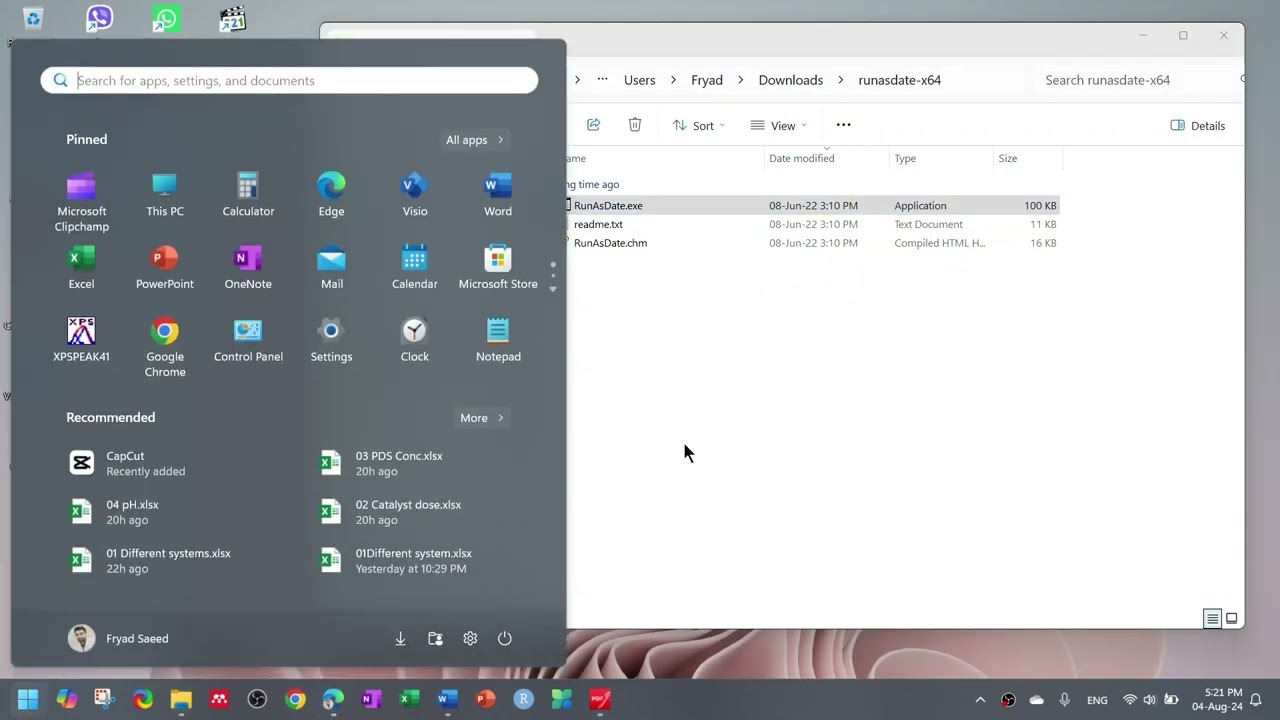Screen dimensions: 1280x720
Task: Open Settings gear beside power button
Action: [x=470, y=638]
